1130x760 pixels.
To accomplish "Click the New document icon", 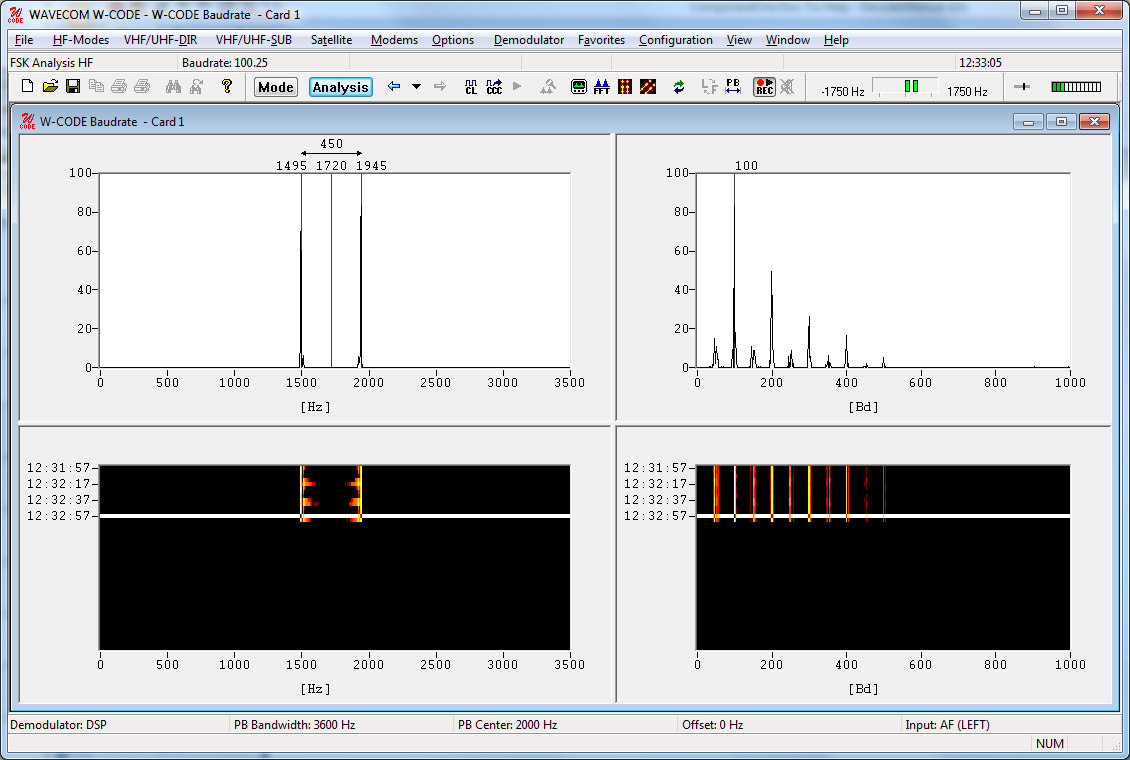I will (x=27, y=86).
